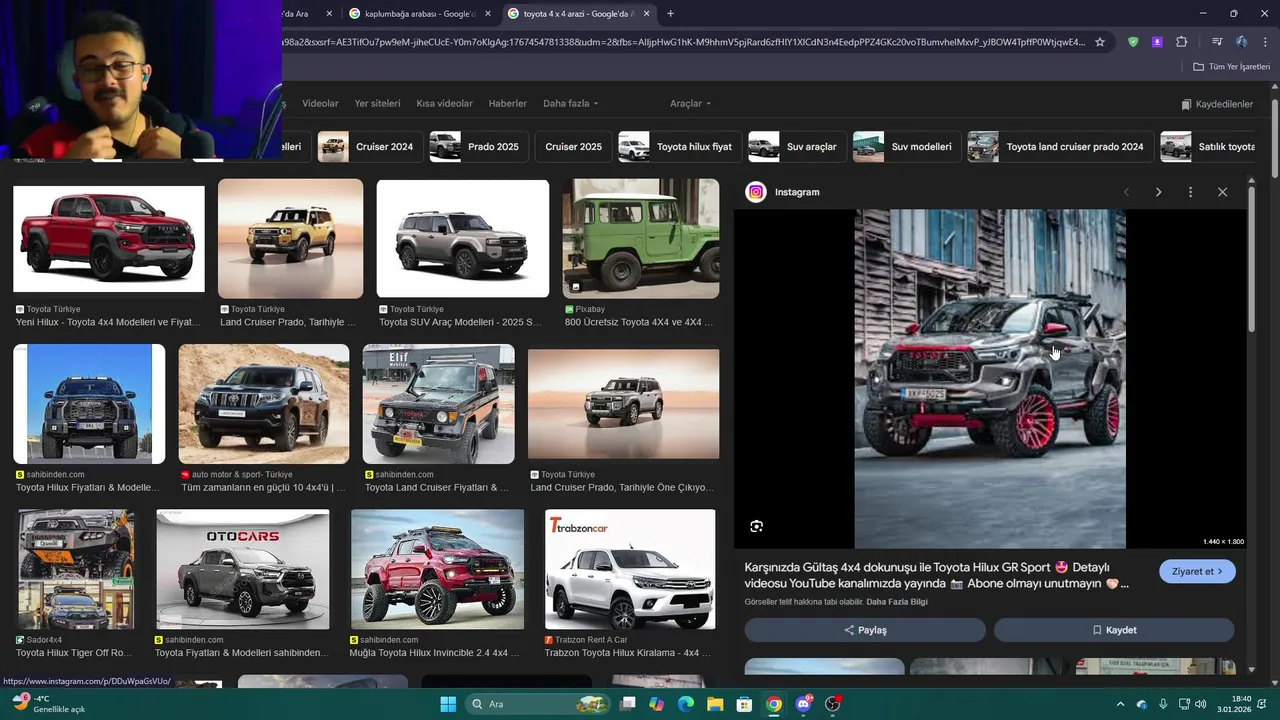Click the large Hilux GR Sport preview image

click(990, 379)
